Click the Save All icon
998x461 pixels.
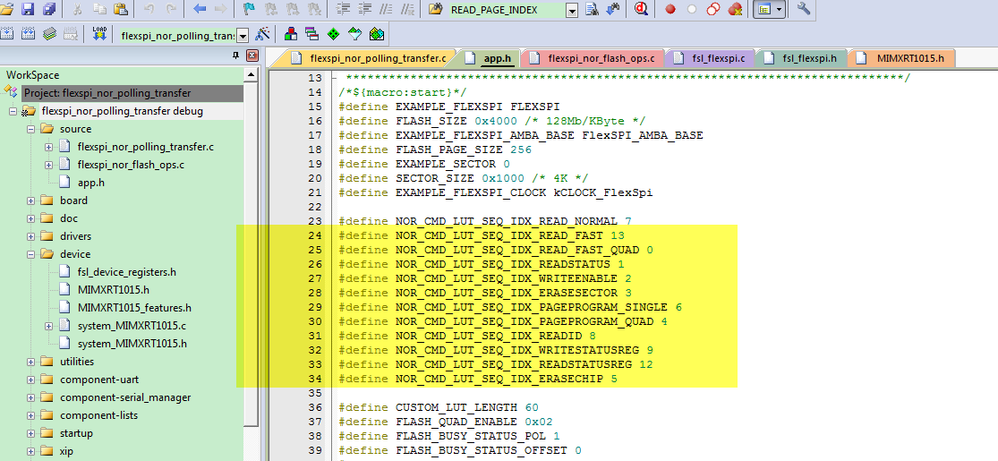pyautogui.click(x=49, y=9)
